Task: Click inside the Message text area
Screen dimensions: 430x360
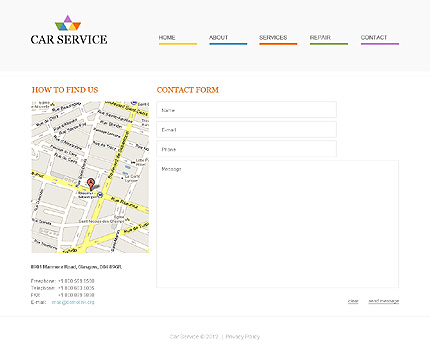Action: [277, 224]
